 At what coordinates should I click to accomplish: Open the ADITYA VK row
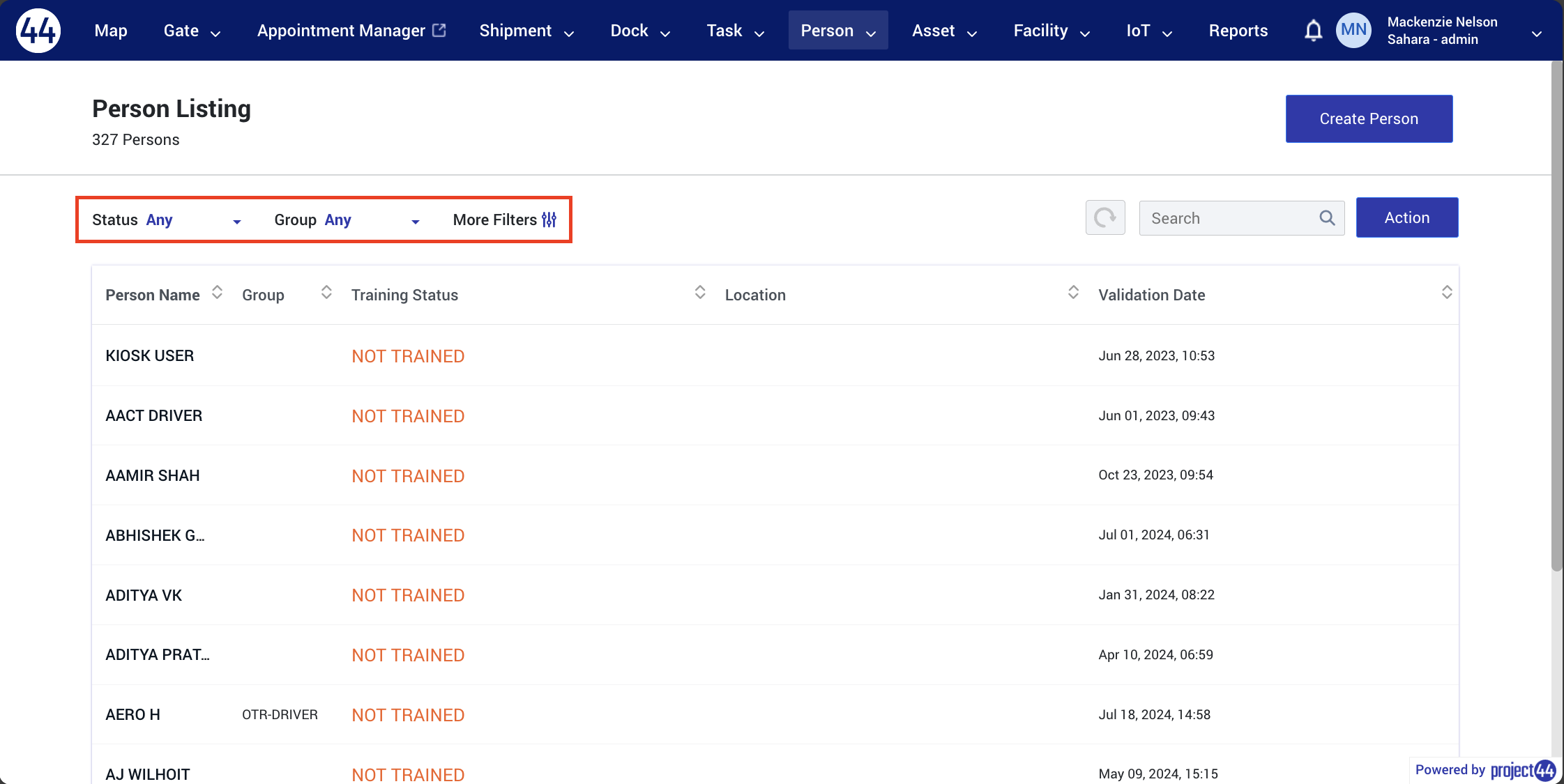point(775,595)
